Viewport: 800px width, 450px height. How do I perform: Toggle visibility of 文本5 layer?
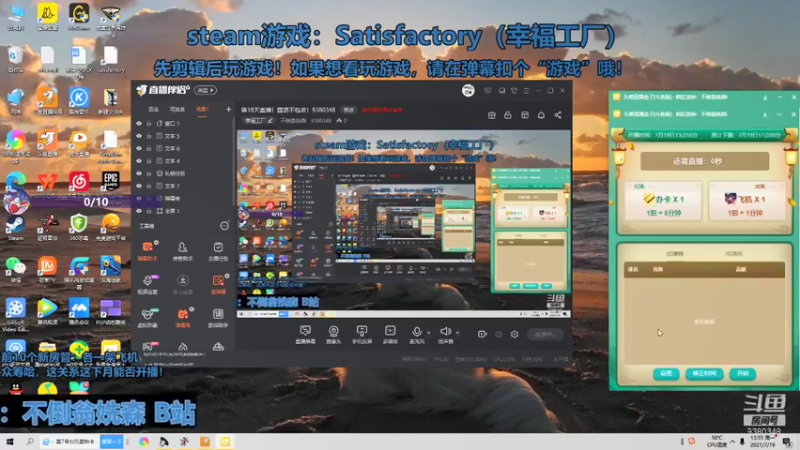(x=139, y=136)
